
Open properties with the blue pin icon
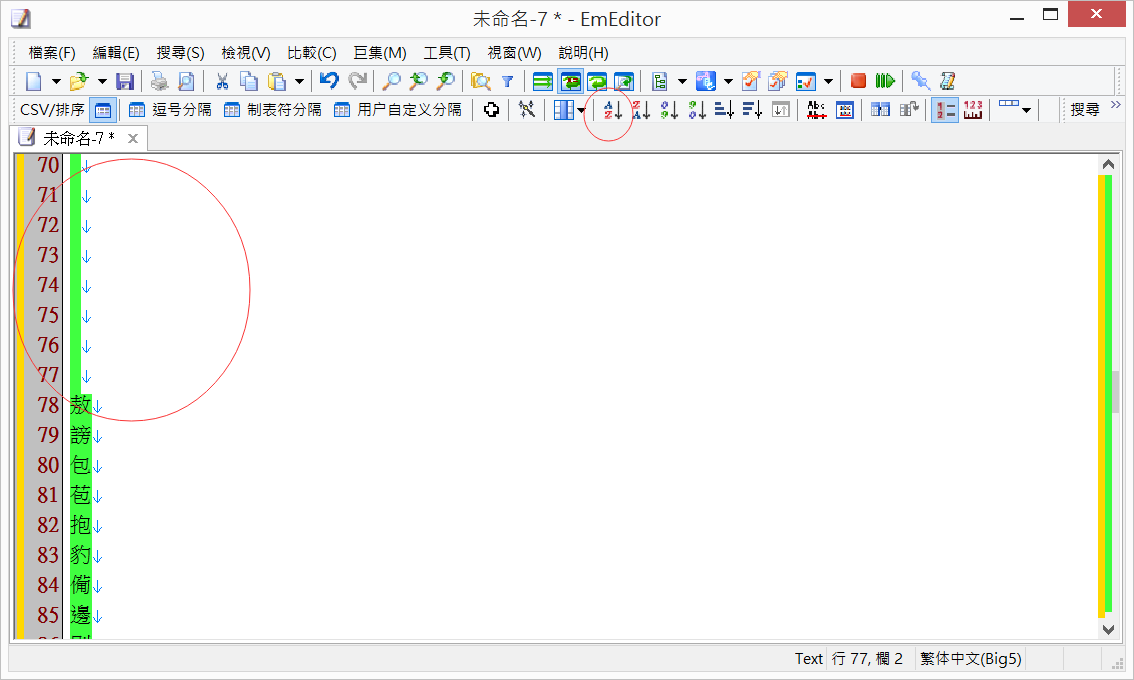coord(920,81)
